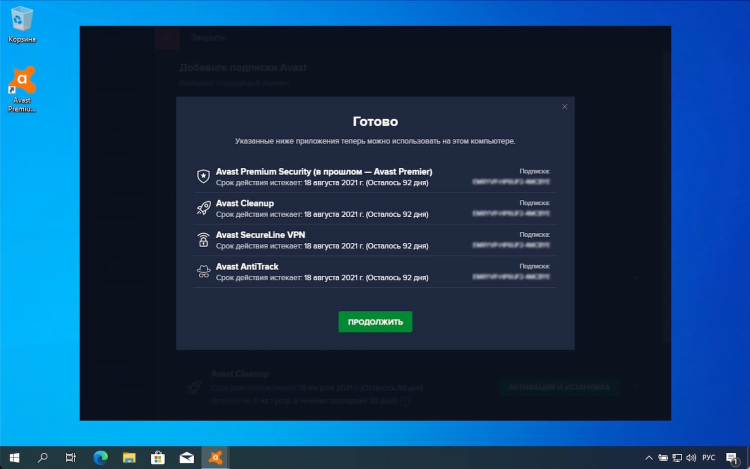Click the volume speaker tray icon
The width and height of the screenshot is (750, 469).
pos(691,458)
